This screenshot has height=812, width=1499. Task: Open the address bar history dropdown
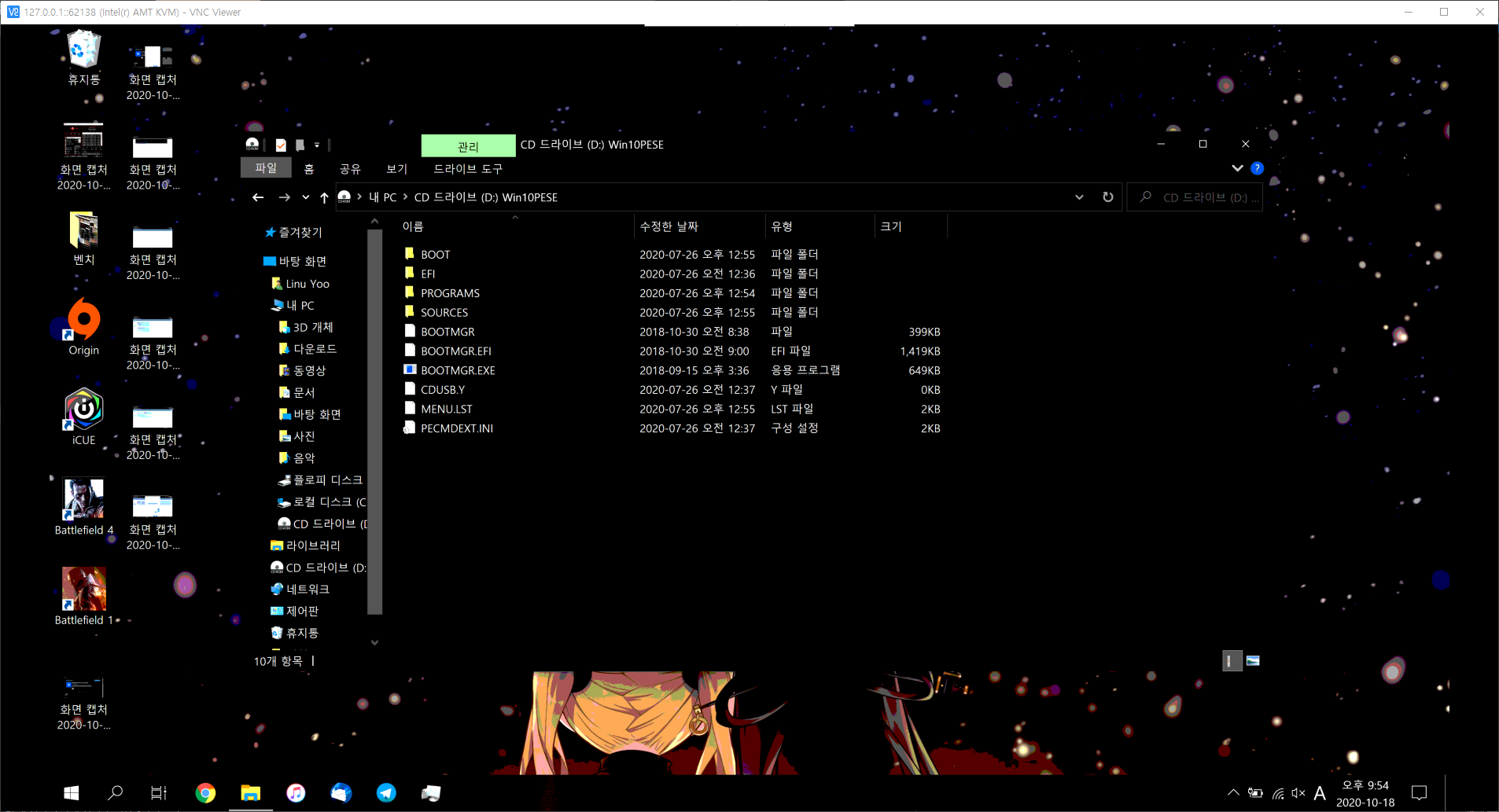click(x=1079, y=197)
